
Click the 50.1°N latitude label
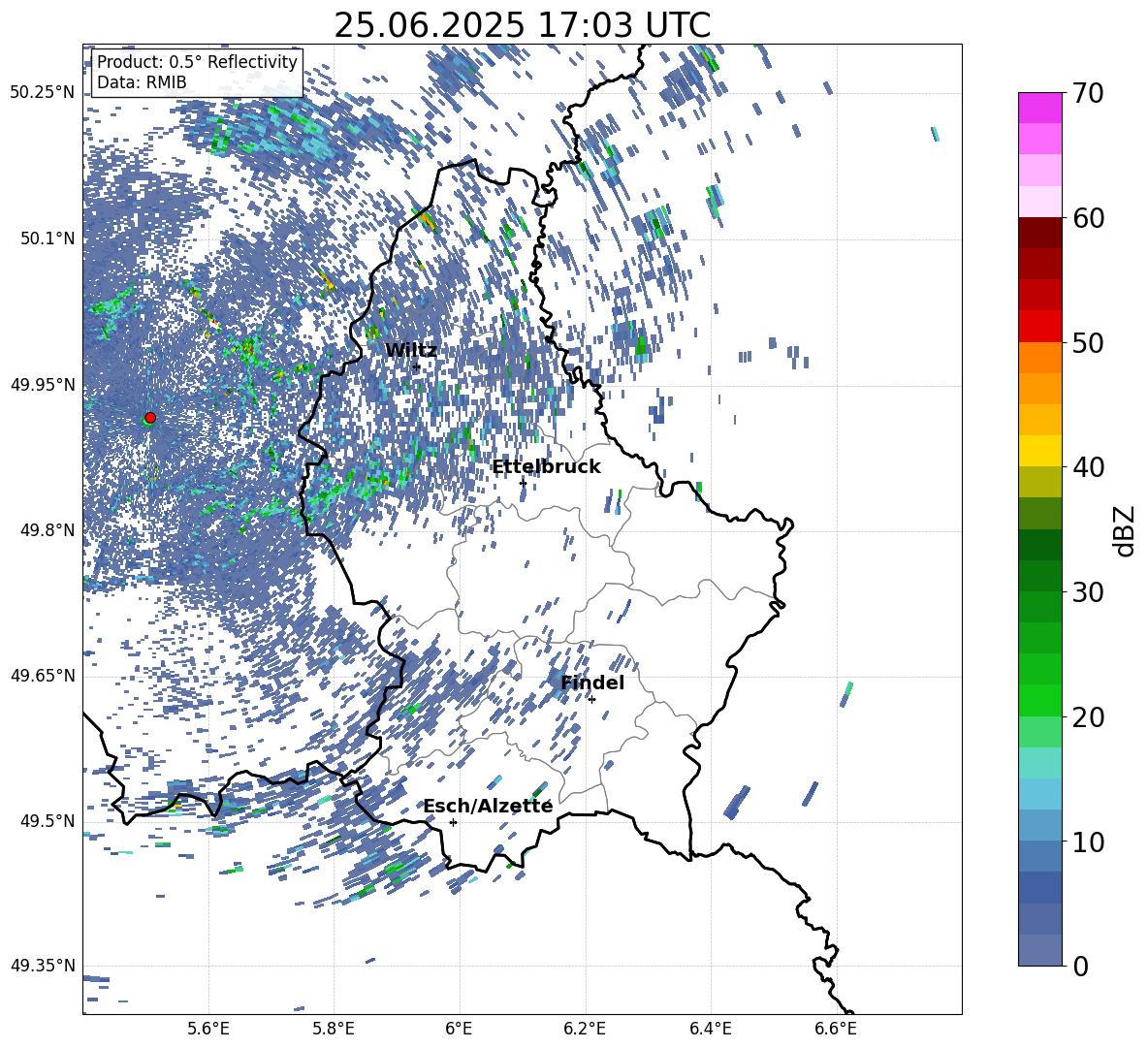pyautogui.click(x=48, y=238)
